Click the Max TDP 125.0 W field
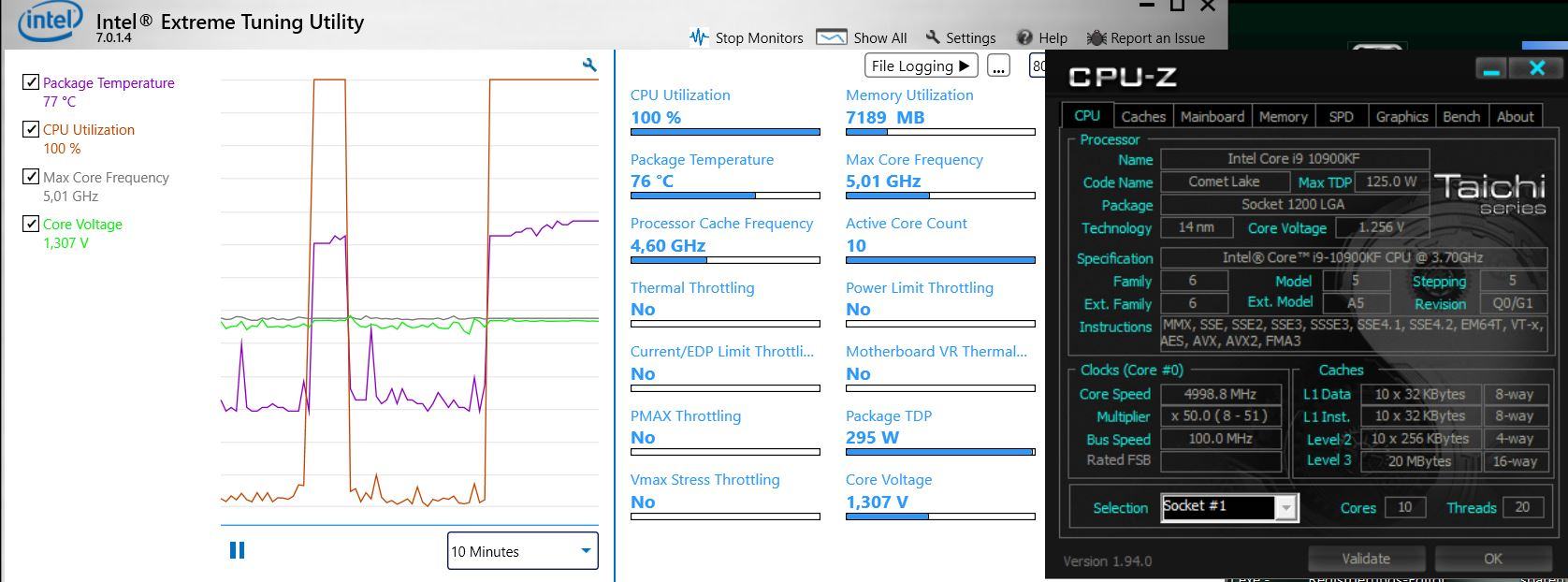 pyautogui.click(x=1391, y=182)
